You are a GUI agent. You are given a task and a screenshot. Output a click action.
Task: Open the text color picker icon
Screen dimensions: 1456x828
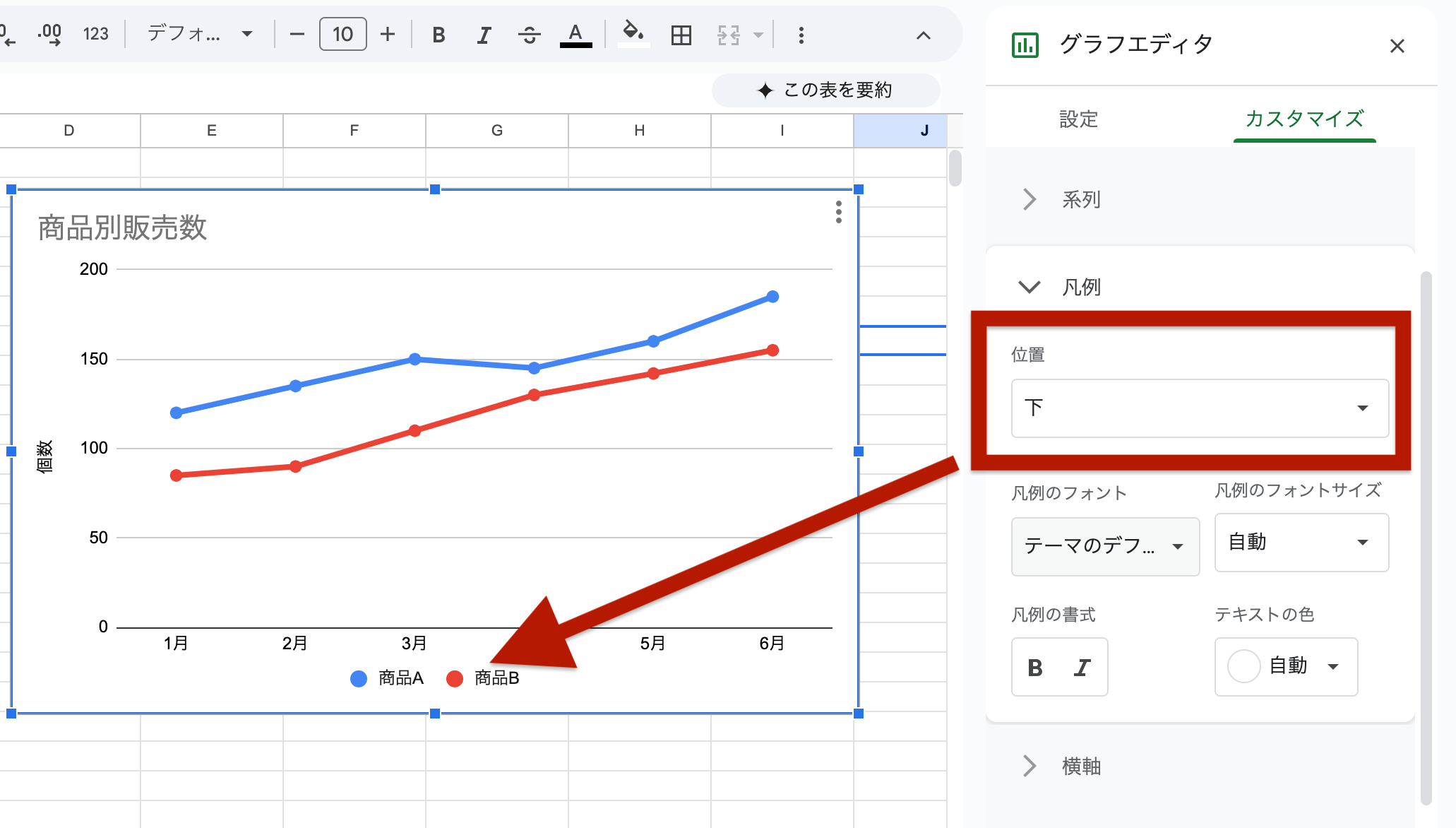tap(575, 35)
